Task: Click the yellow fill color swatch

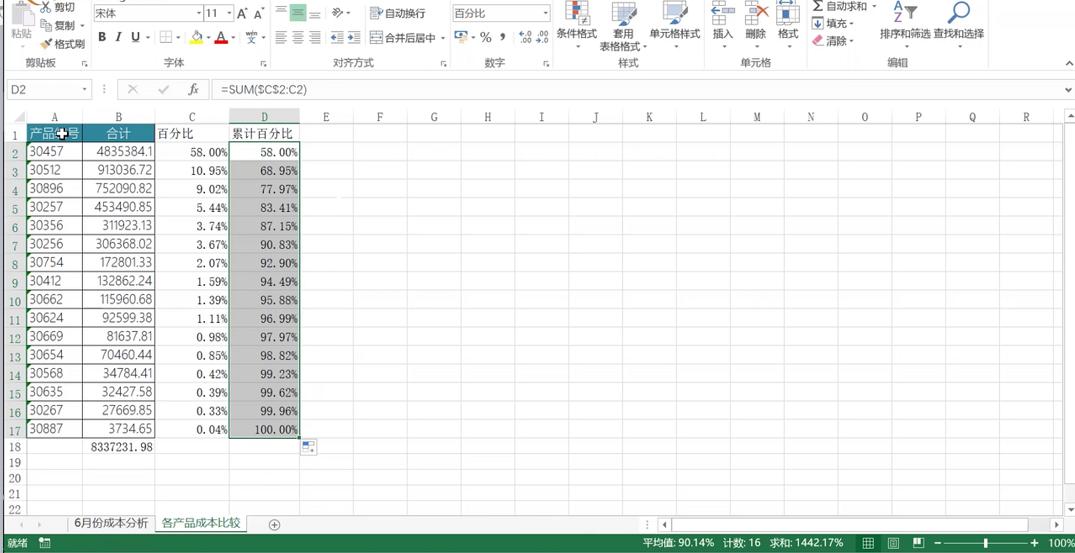Action: (197, 38)
